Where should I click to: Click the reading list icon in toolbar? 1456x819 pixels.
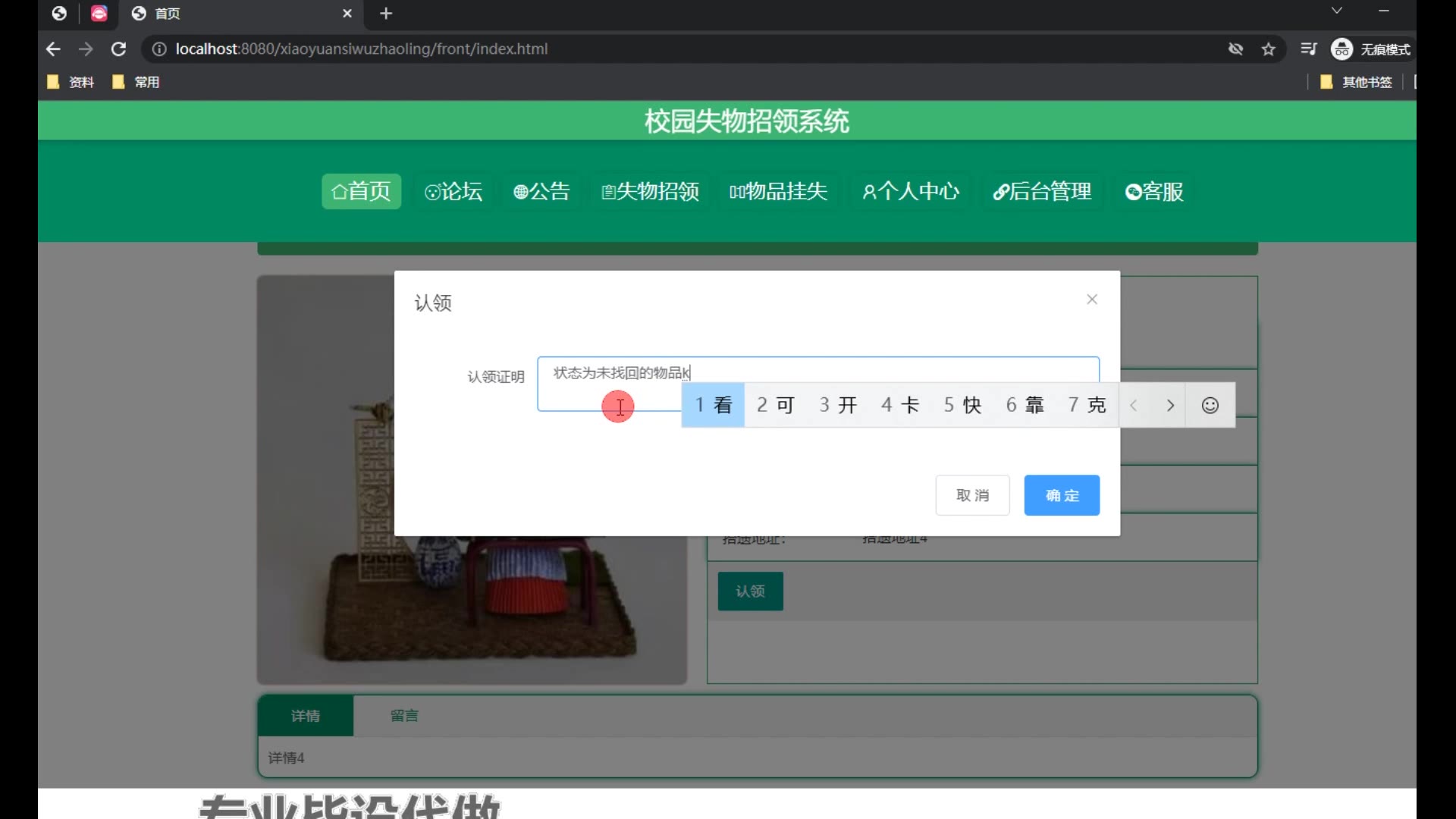point(1309,49)
